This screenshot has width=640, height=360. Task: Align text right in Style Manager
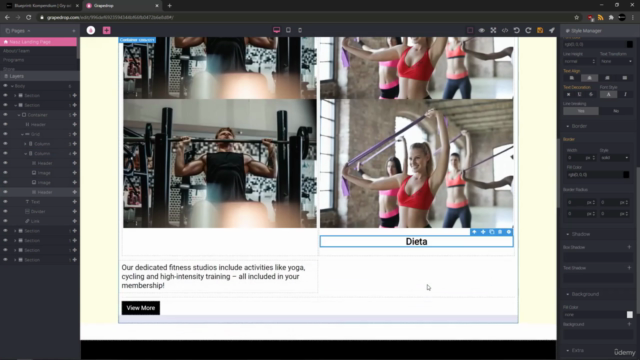(607, 78)
